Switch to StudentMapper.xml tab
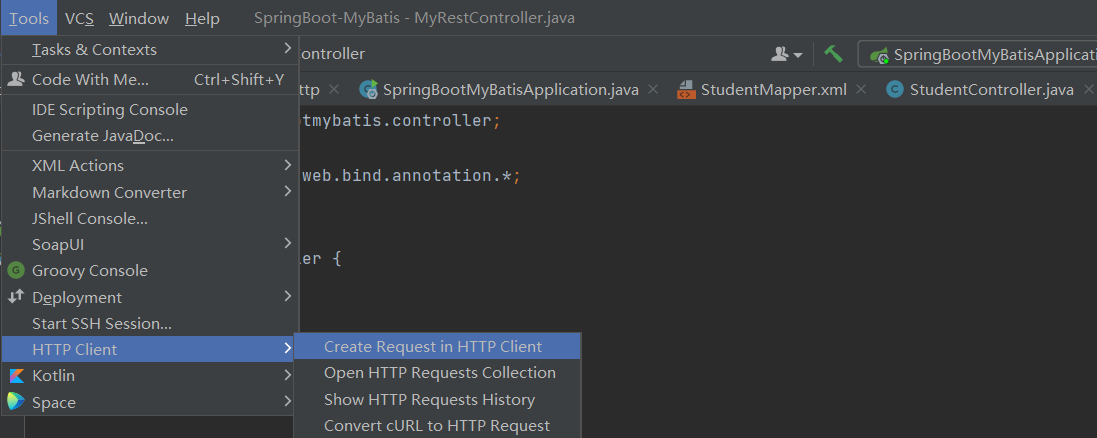 [x=774, y=90]
